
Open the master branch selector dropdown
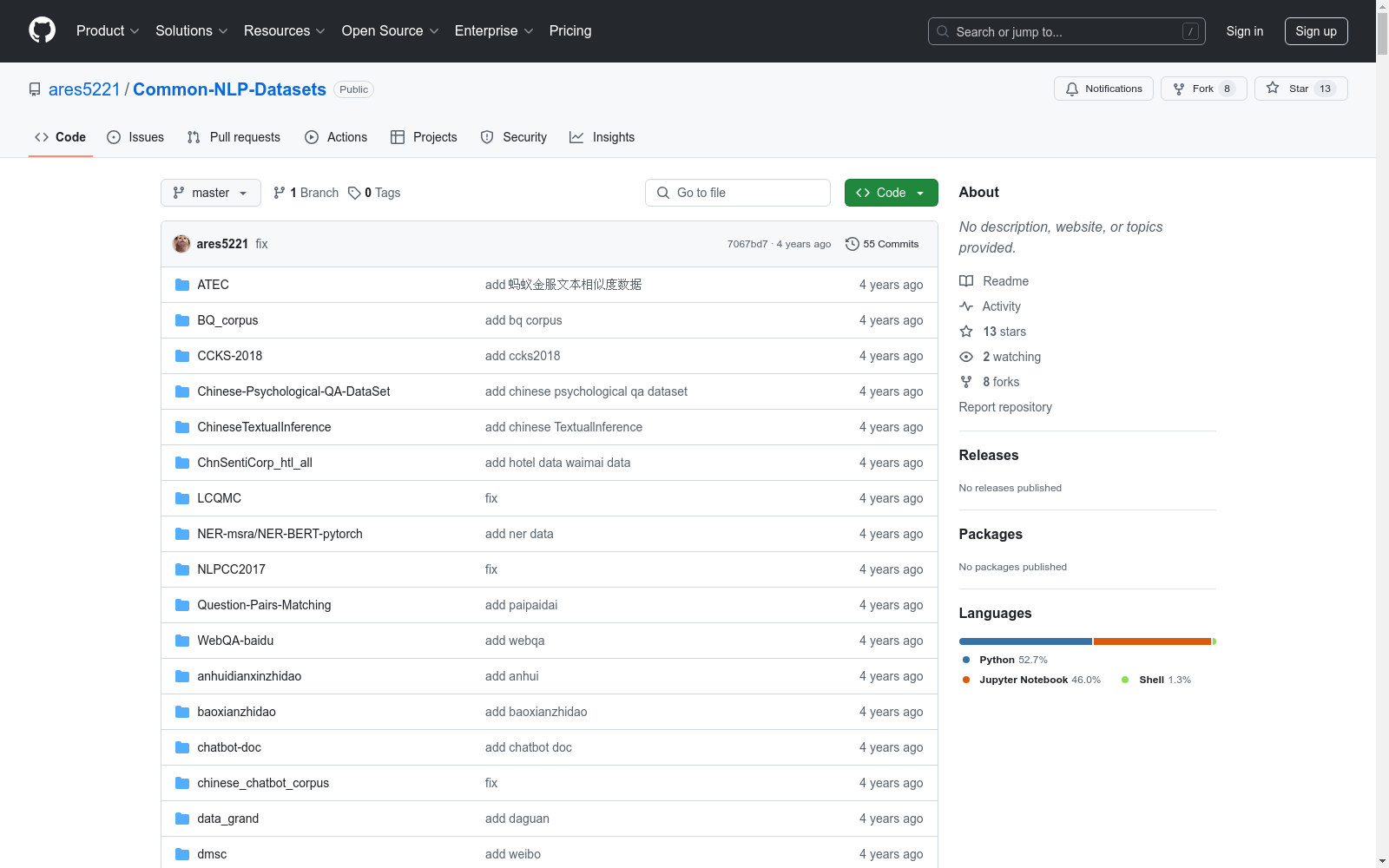pyautogui.click(x=211, y=193)
